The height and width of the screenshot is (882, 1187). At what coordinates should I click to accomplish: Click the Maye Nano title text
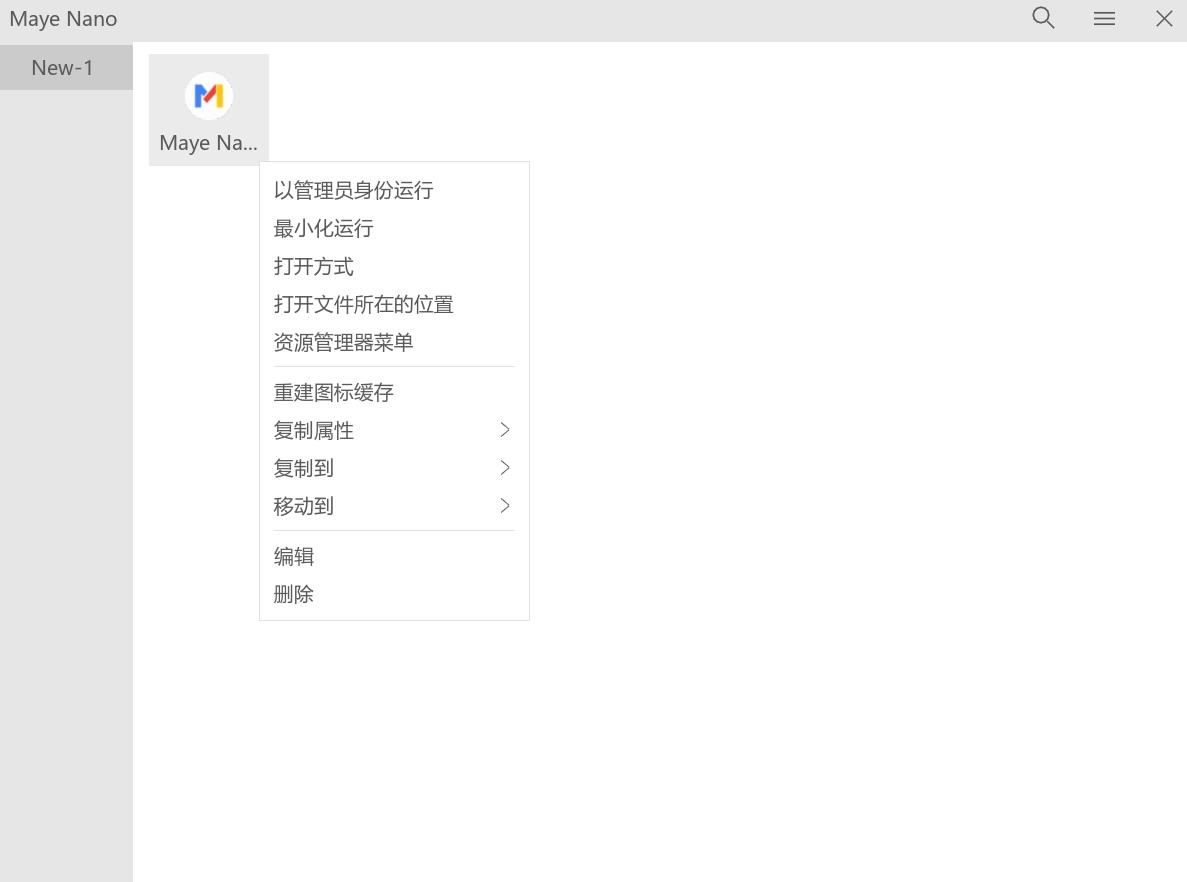[63, 19]
